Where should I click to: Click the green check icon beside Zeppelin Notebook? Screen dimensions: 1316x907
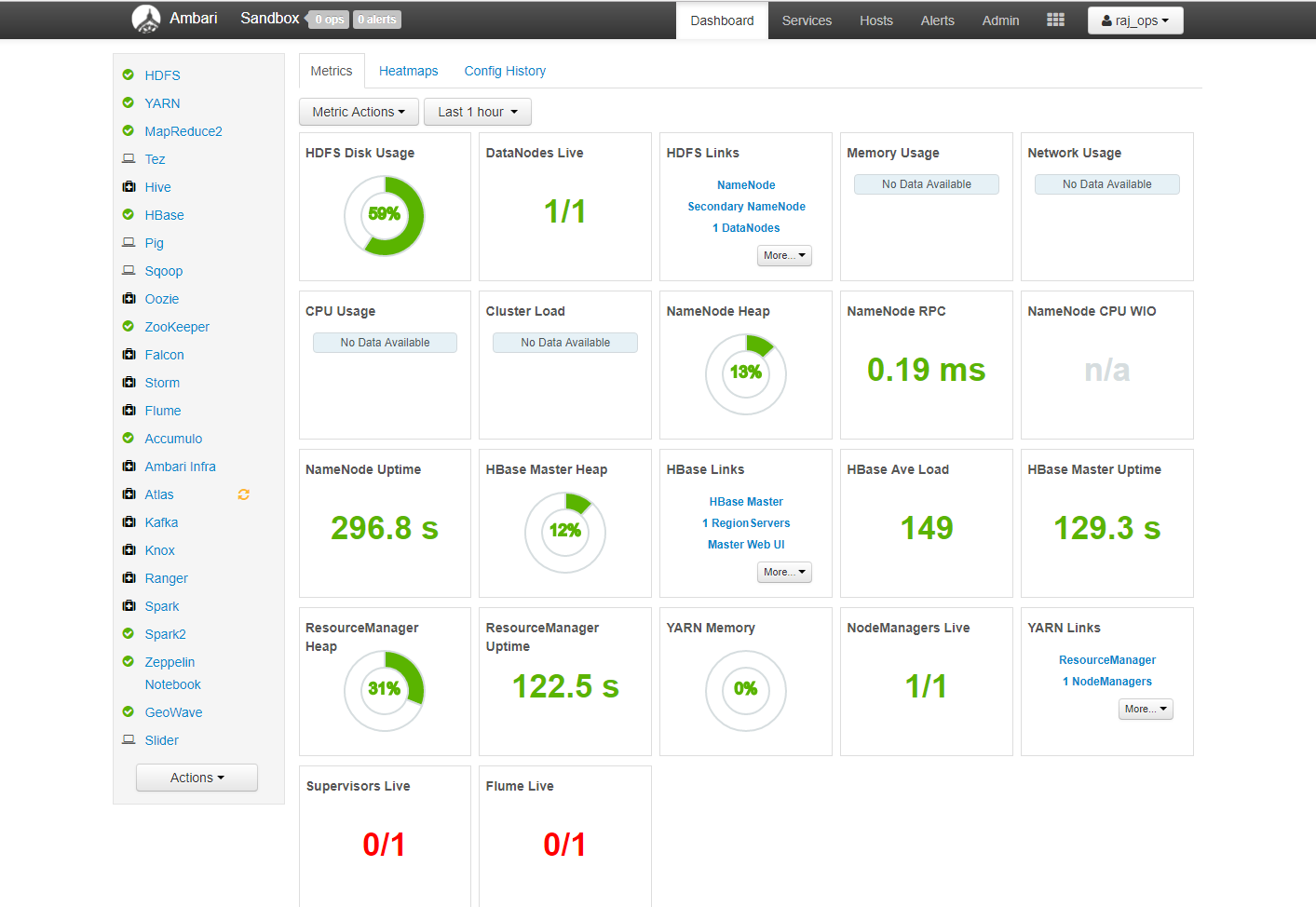[x=129, y=661]
